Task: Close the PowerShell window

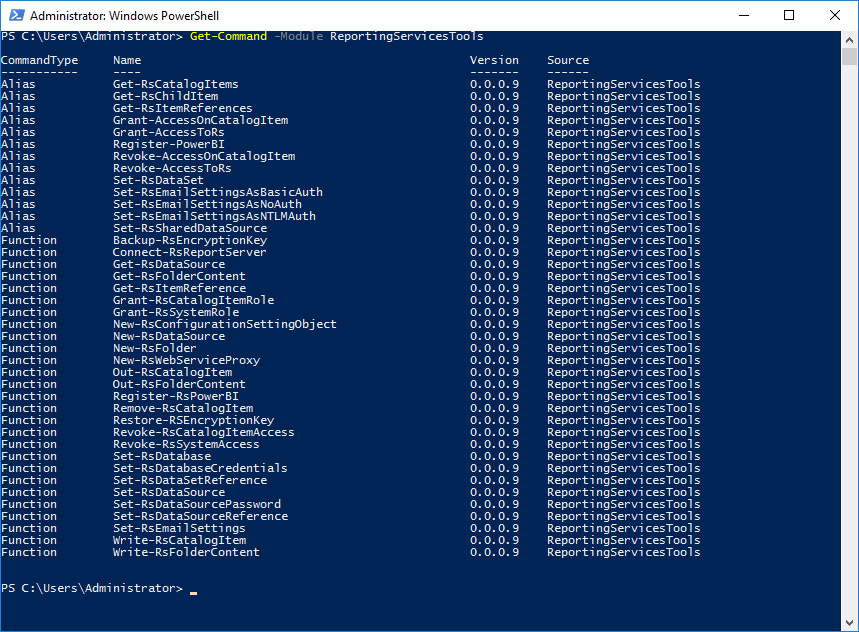Action: point(834,15)
